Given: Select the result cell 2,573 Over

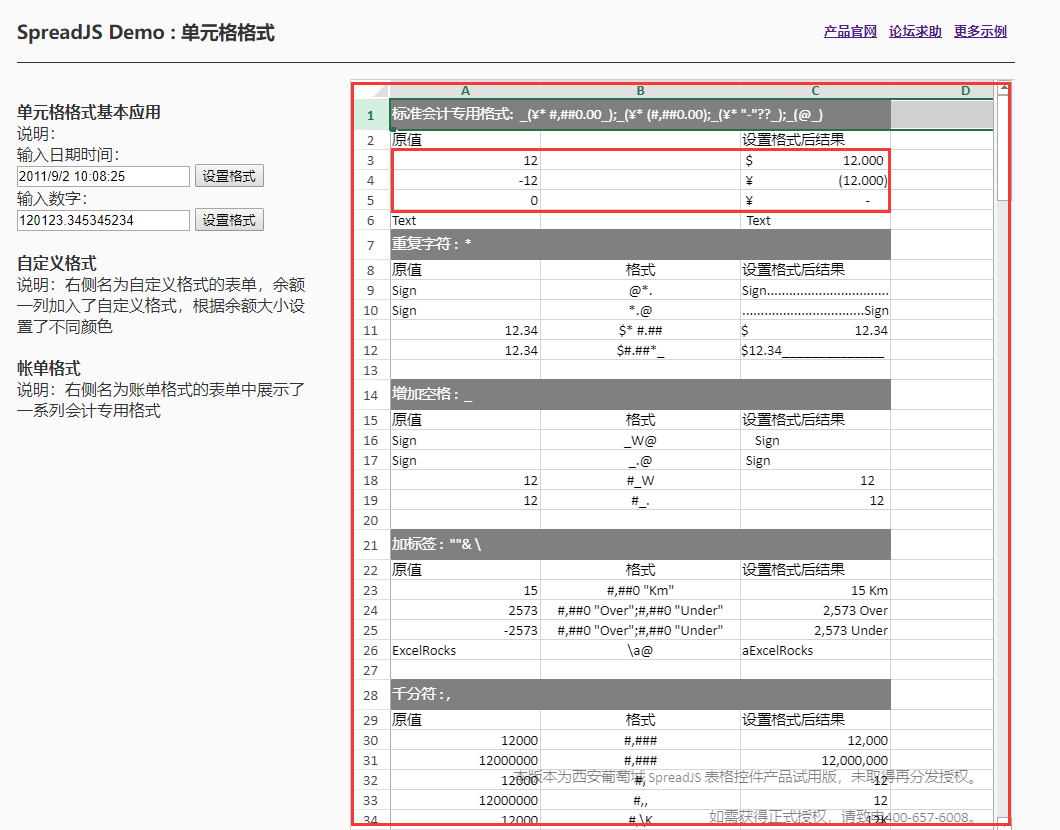Looking at the screenshot, I should pyautogui.click(x=815, y=610).
